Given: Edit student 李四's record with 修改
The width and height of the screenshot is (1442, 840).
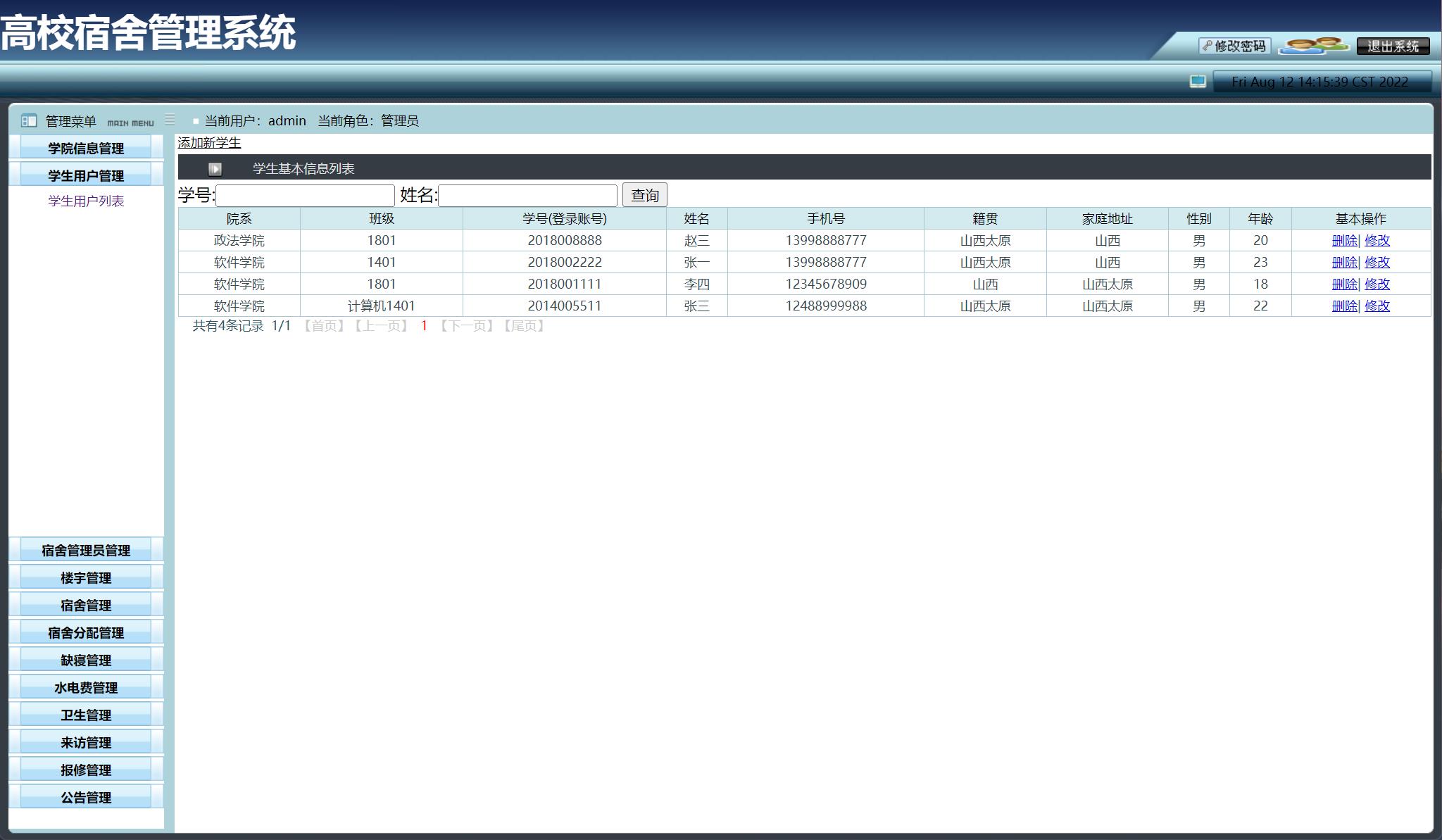Looking at the screenshot, I should [1377, 284].
